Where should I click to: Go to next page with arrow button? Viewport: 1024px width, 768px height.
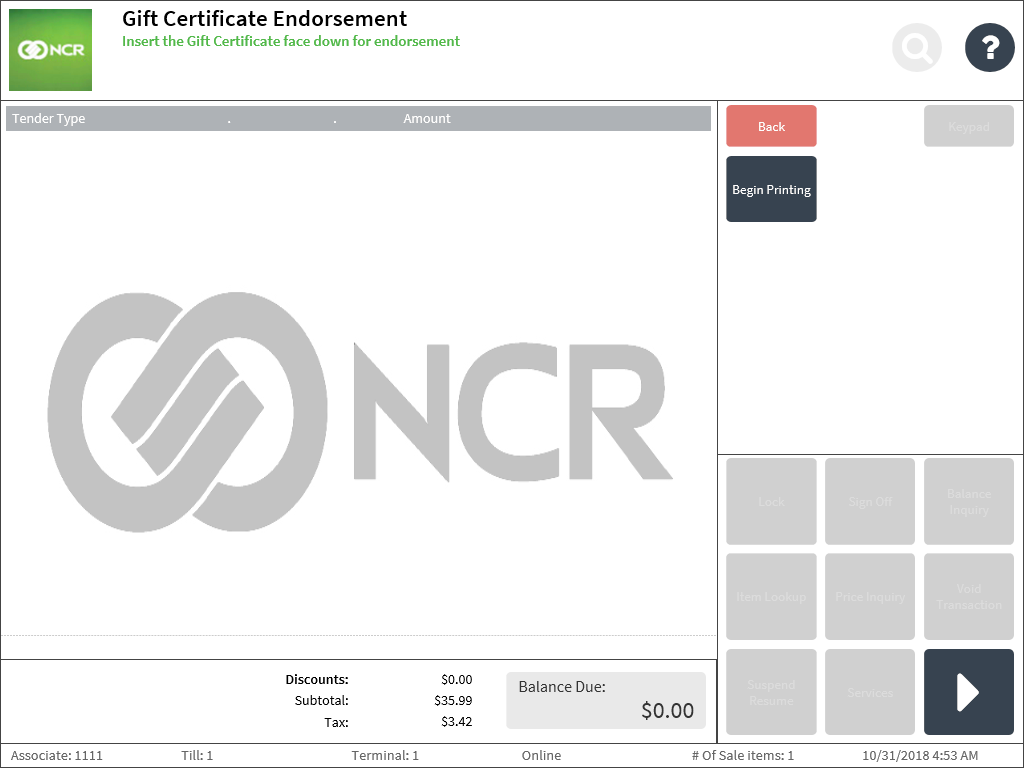tap(968, 692)
